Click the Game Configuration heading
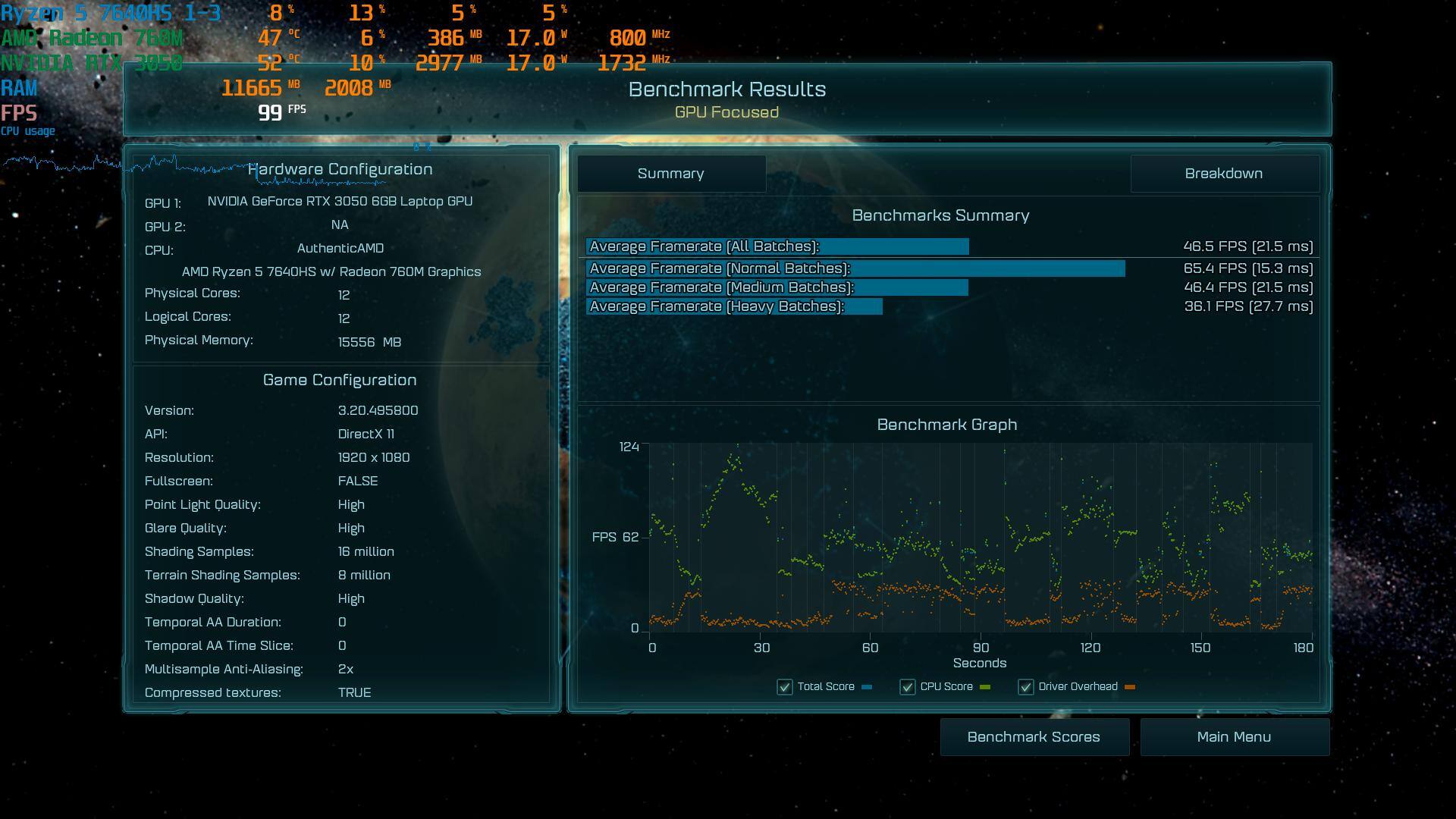 pos(340,380)
